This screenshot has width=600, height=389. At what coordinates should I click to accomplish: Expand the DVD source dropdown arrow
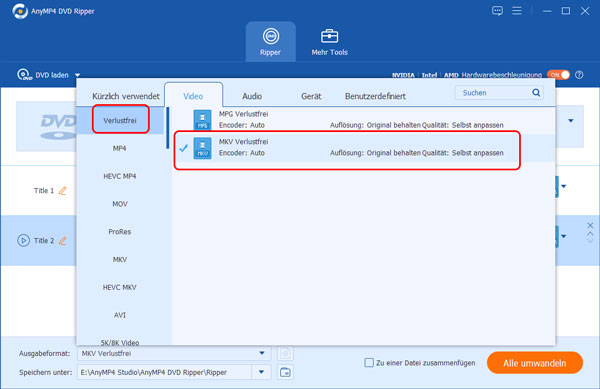click(571, 121)
